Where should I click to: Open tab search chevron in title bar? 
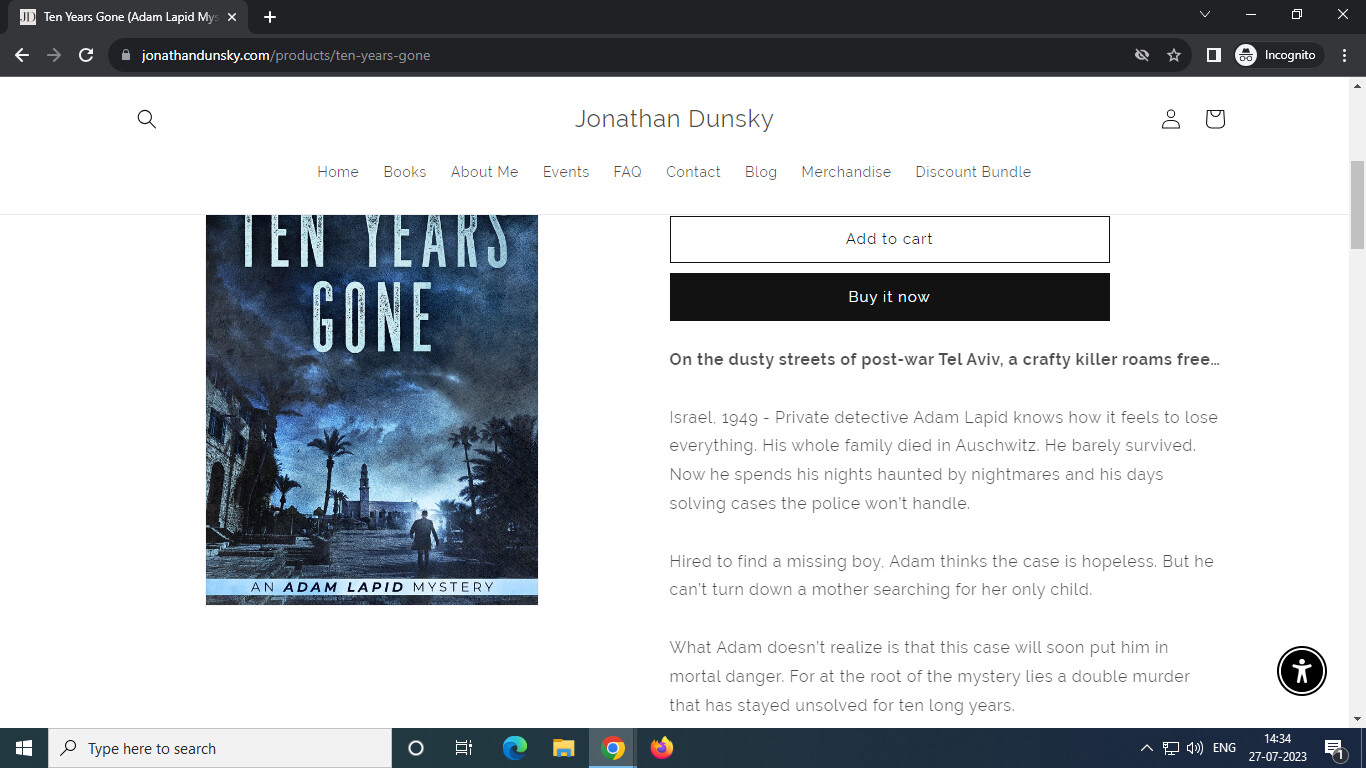pos(1205,14)
